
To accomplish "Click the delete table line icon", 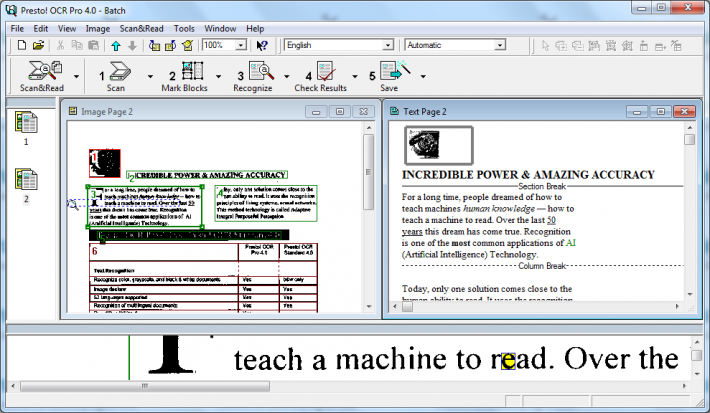I will (x=676, y=46).
